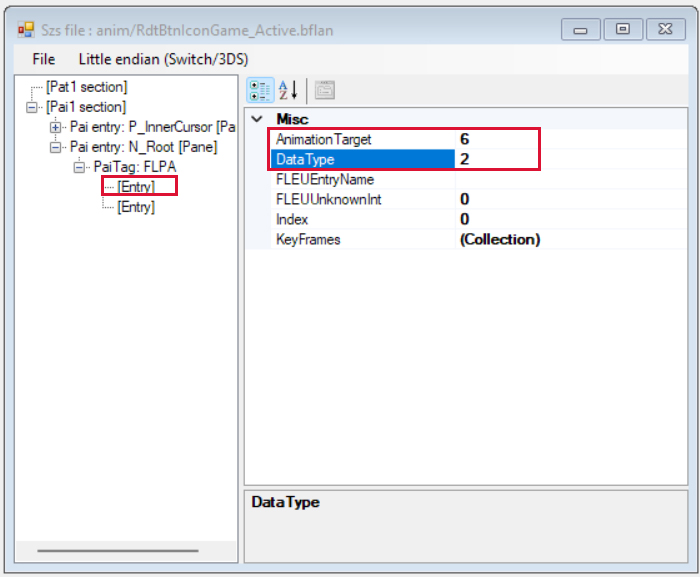Collapse the Misc category
The height and width of the screenshot is (577, 700).
(257, 119)
